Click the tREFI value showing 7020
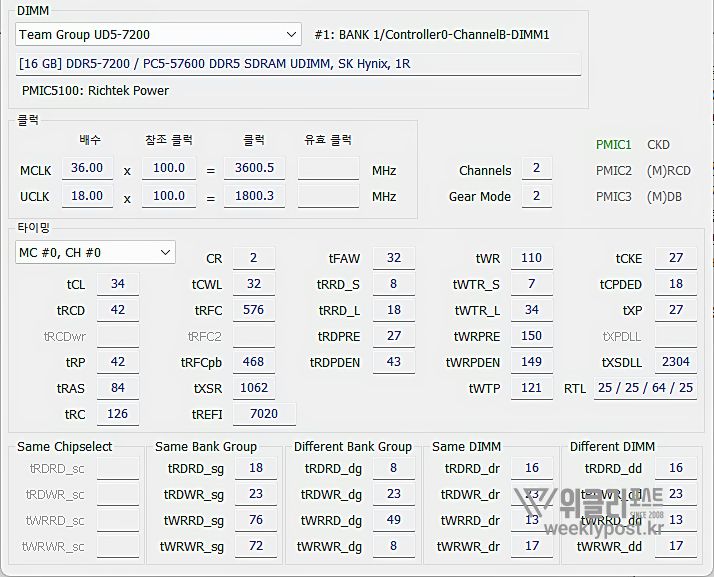The width and height of the screenshot is (714, 577). [264, 414]
